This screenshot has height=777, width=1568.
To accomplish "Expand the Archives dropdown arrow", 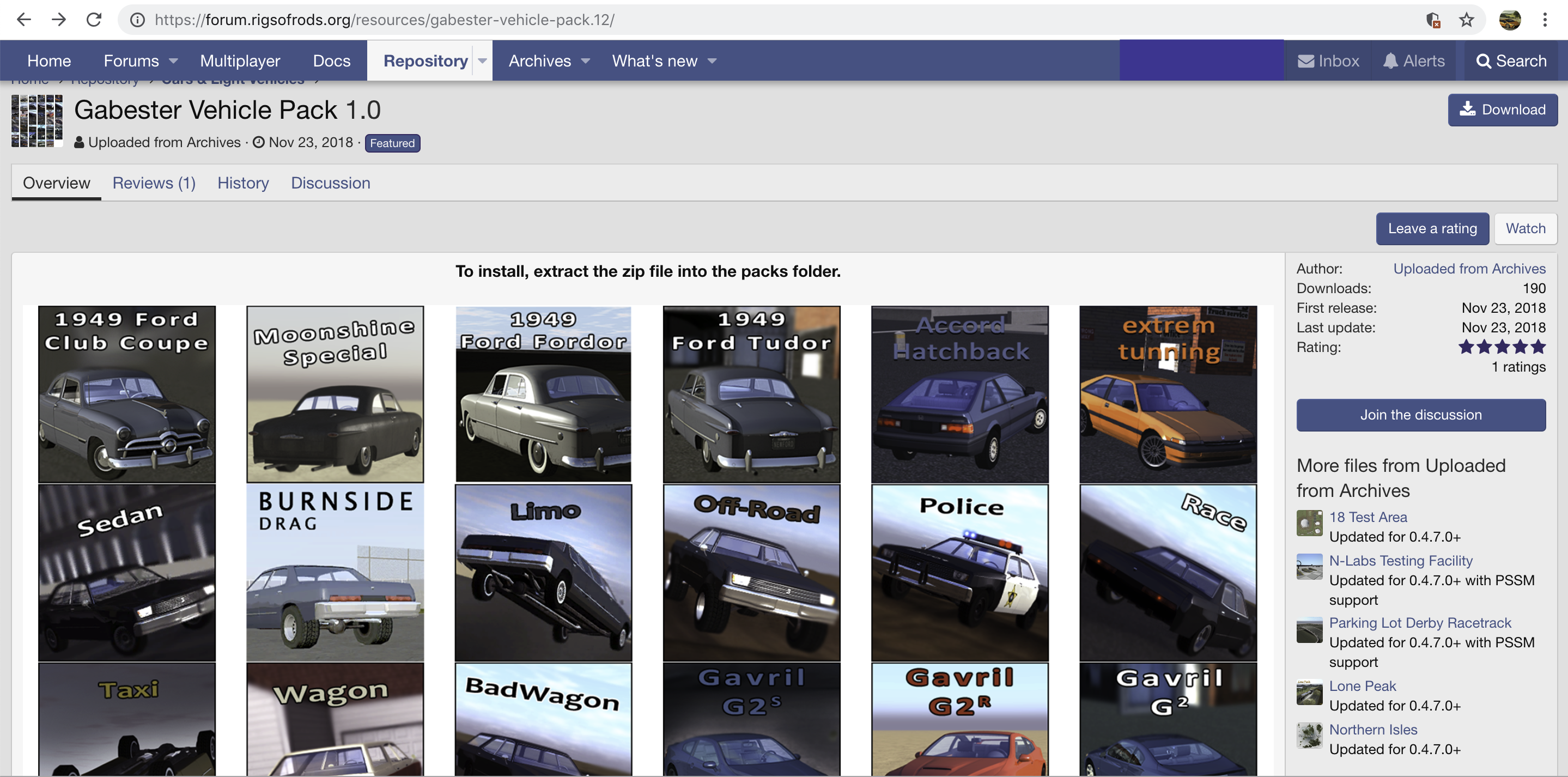I will pyautogui.click(x=586, y=61).
